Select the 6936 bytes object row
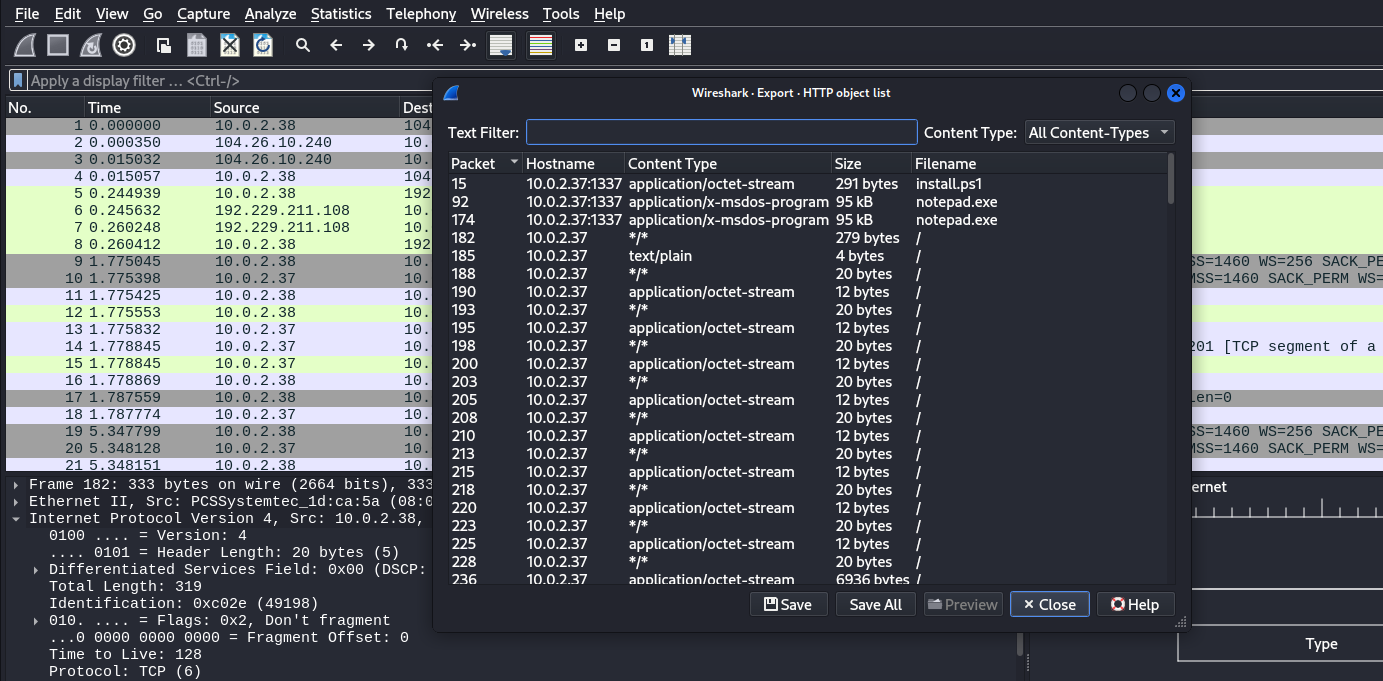The width and height of the screenshot is (1383, 681). click(x=807, y=578)
